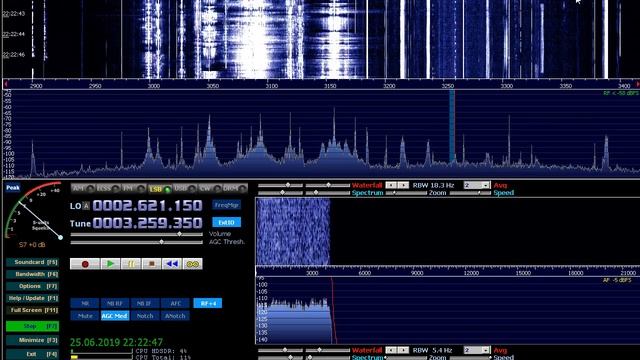The image size is (640, 360).
Task: Click the LO frequency display 0002.621.150
Action: coord(147,205)
